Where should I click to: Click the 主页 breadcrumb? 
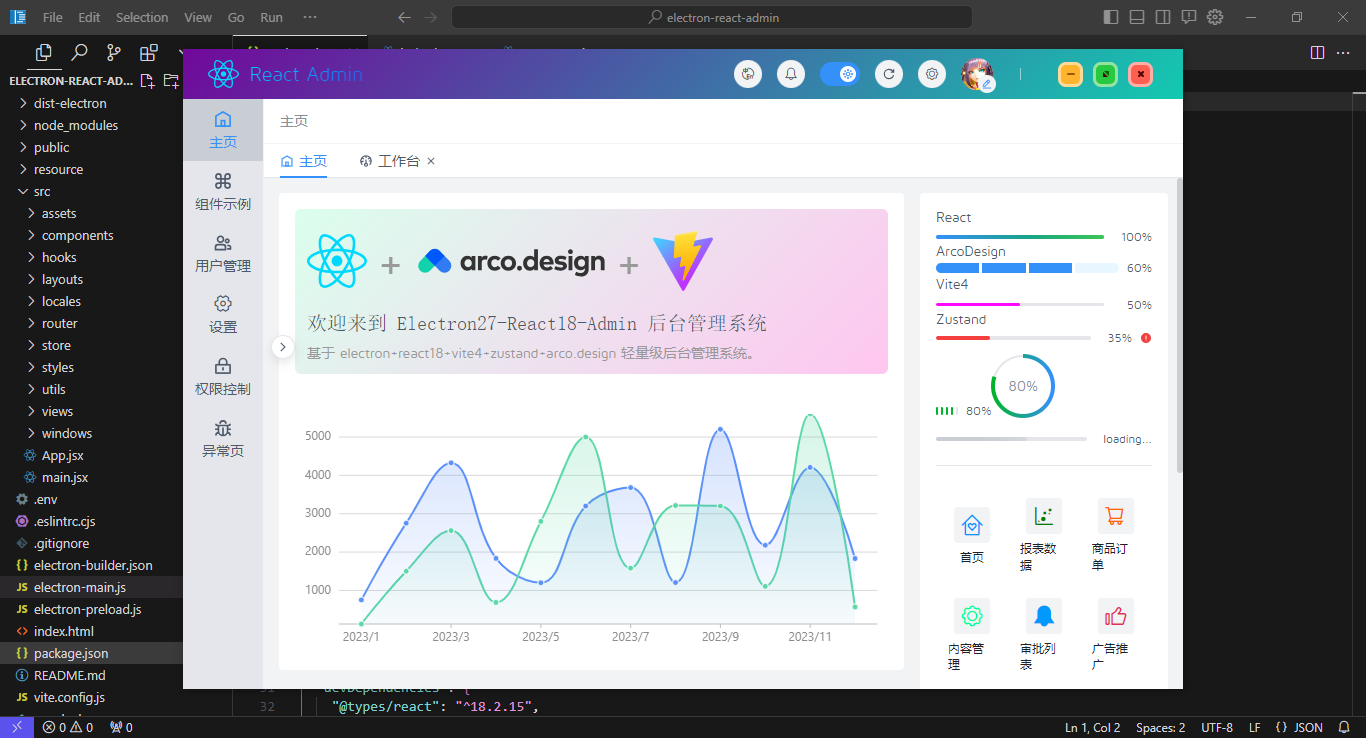294,121
